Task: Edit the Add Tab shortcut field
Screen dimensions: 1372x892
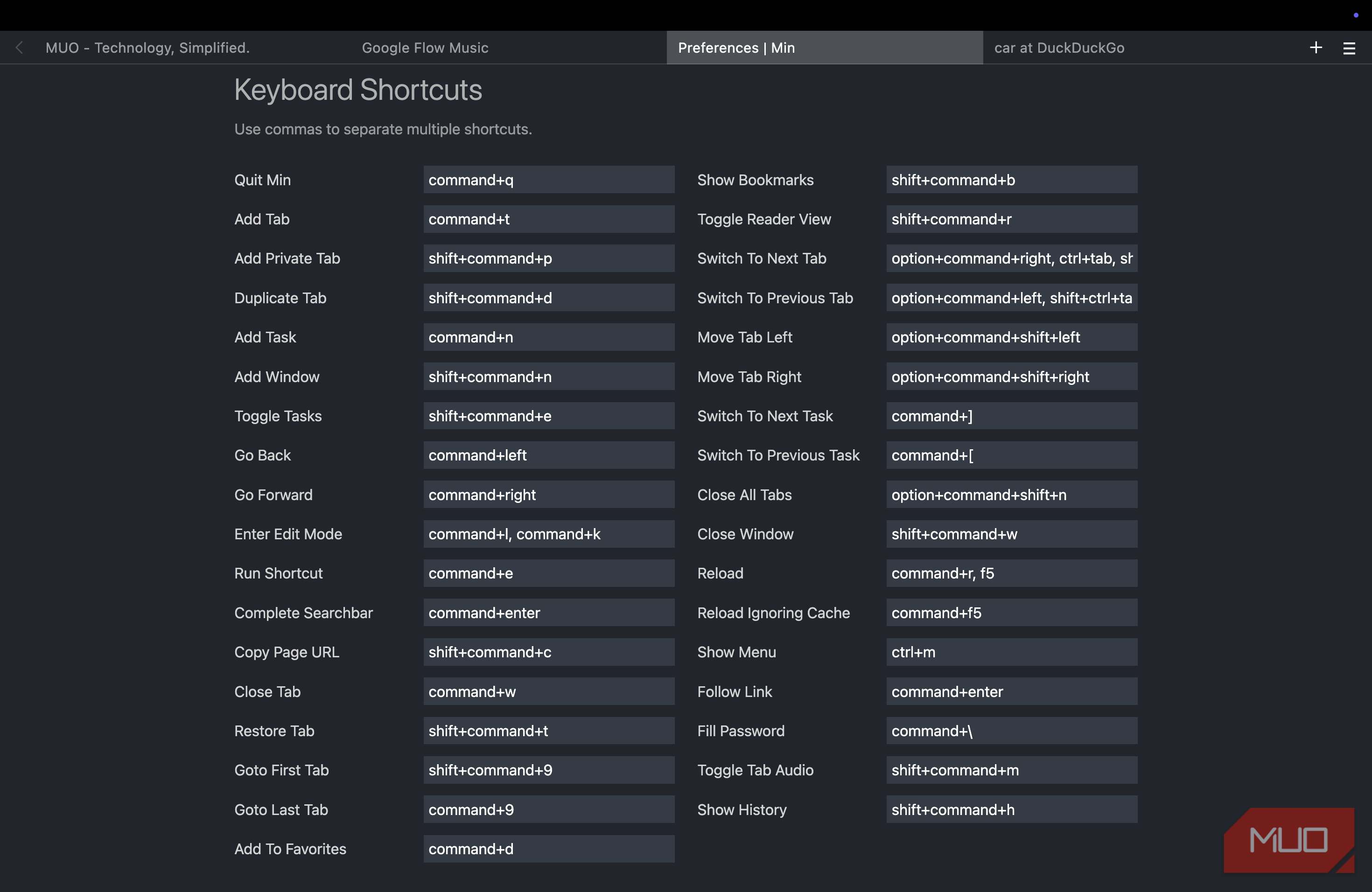Action: [549, 219]
